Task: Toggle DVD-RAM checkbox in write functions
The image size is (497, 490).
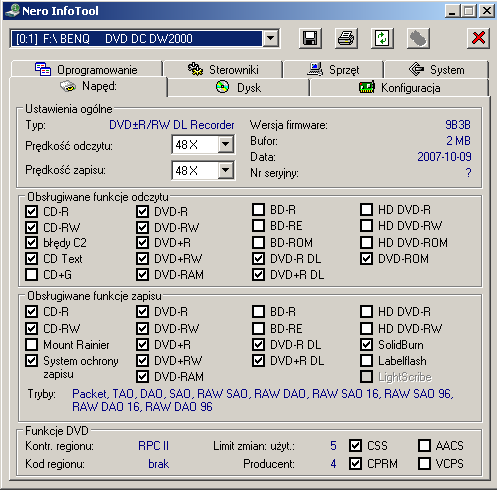Action: 142,377
